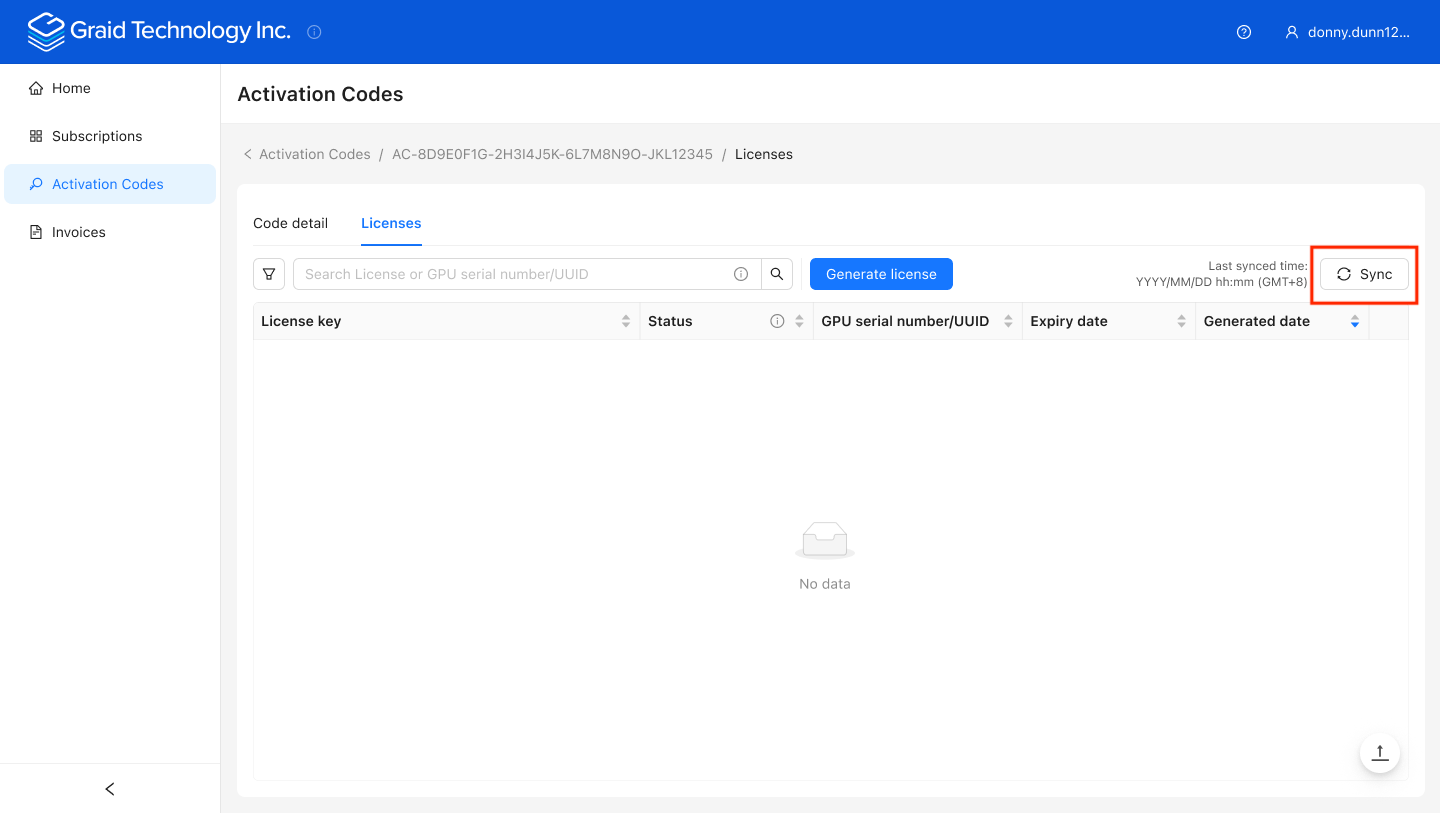Select Invoices in the sidebar
Screen dimensions: 1440x813
78,232
